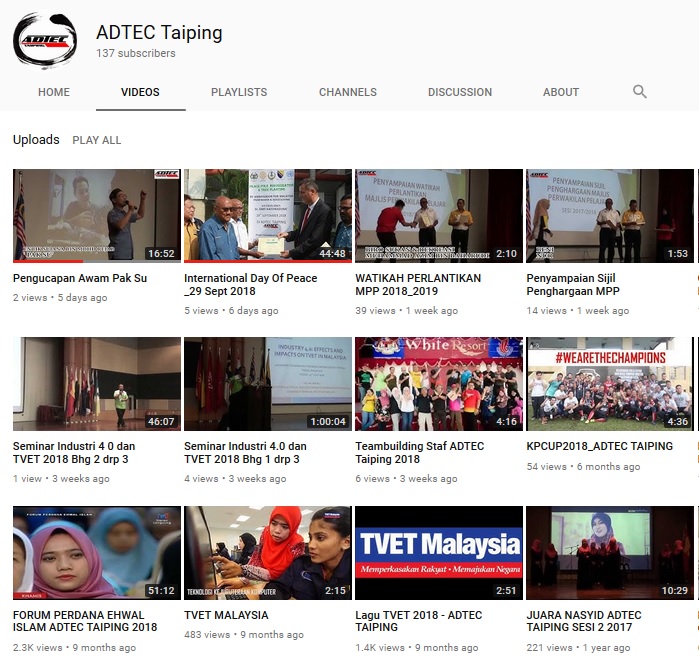This screenshot has height=657, width=699.
Task: Click the 16:52 duration badge
Action: tap(161, 253)
